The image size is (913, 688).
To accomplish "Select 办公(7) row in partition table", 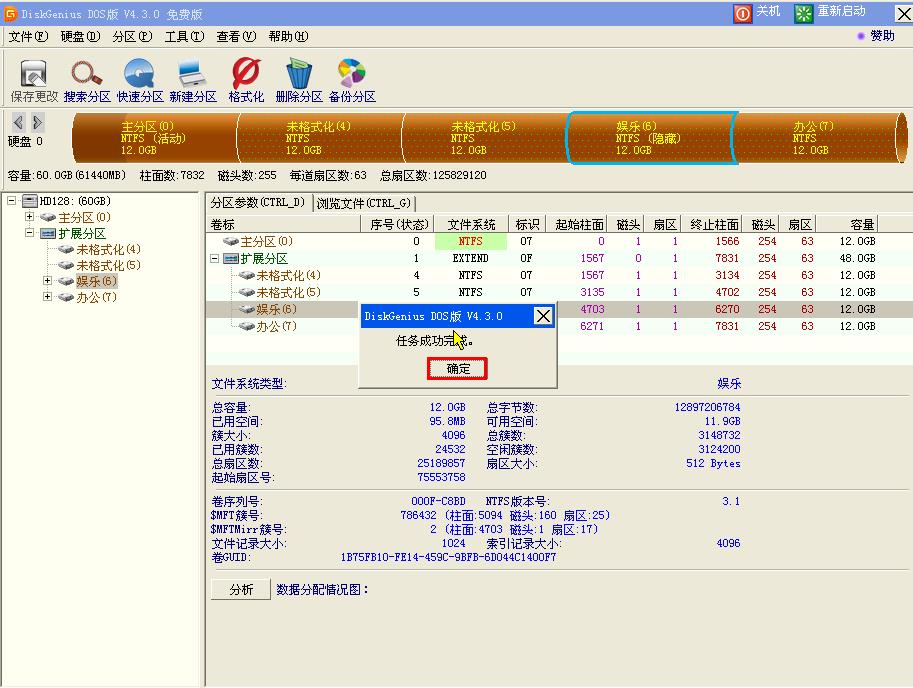I will tap(559, 326).
